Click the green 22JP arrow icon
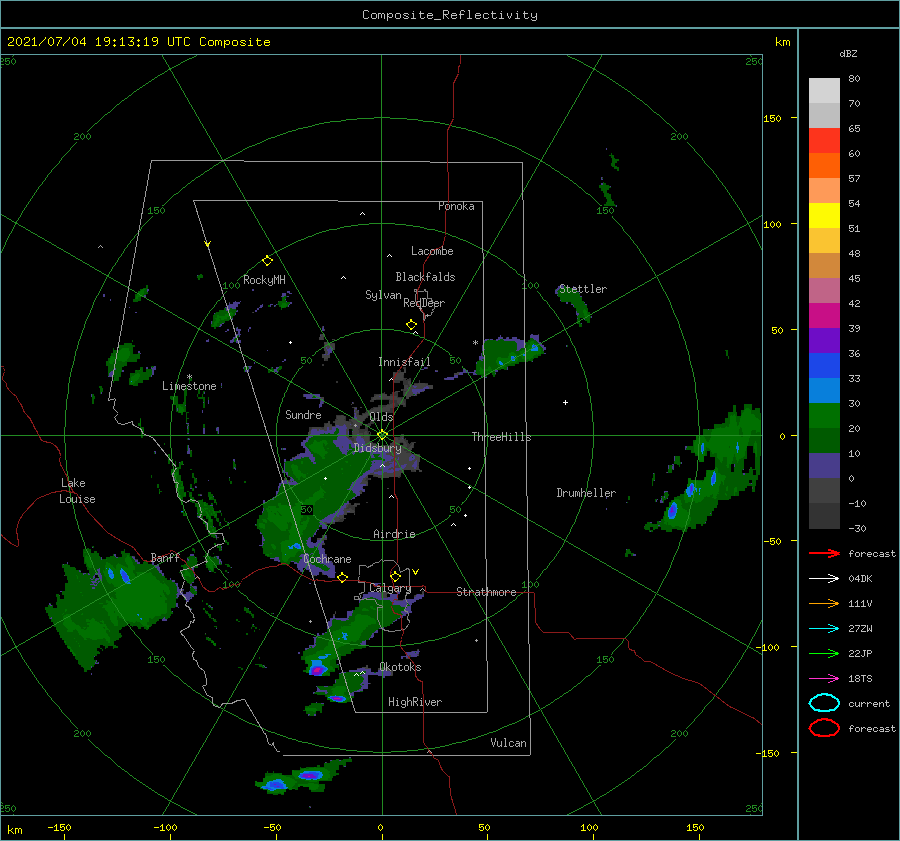Screen dimensions: 900x841 click(824, 653)
